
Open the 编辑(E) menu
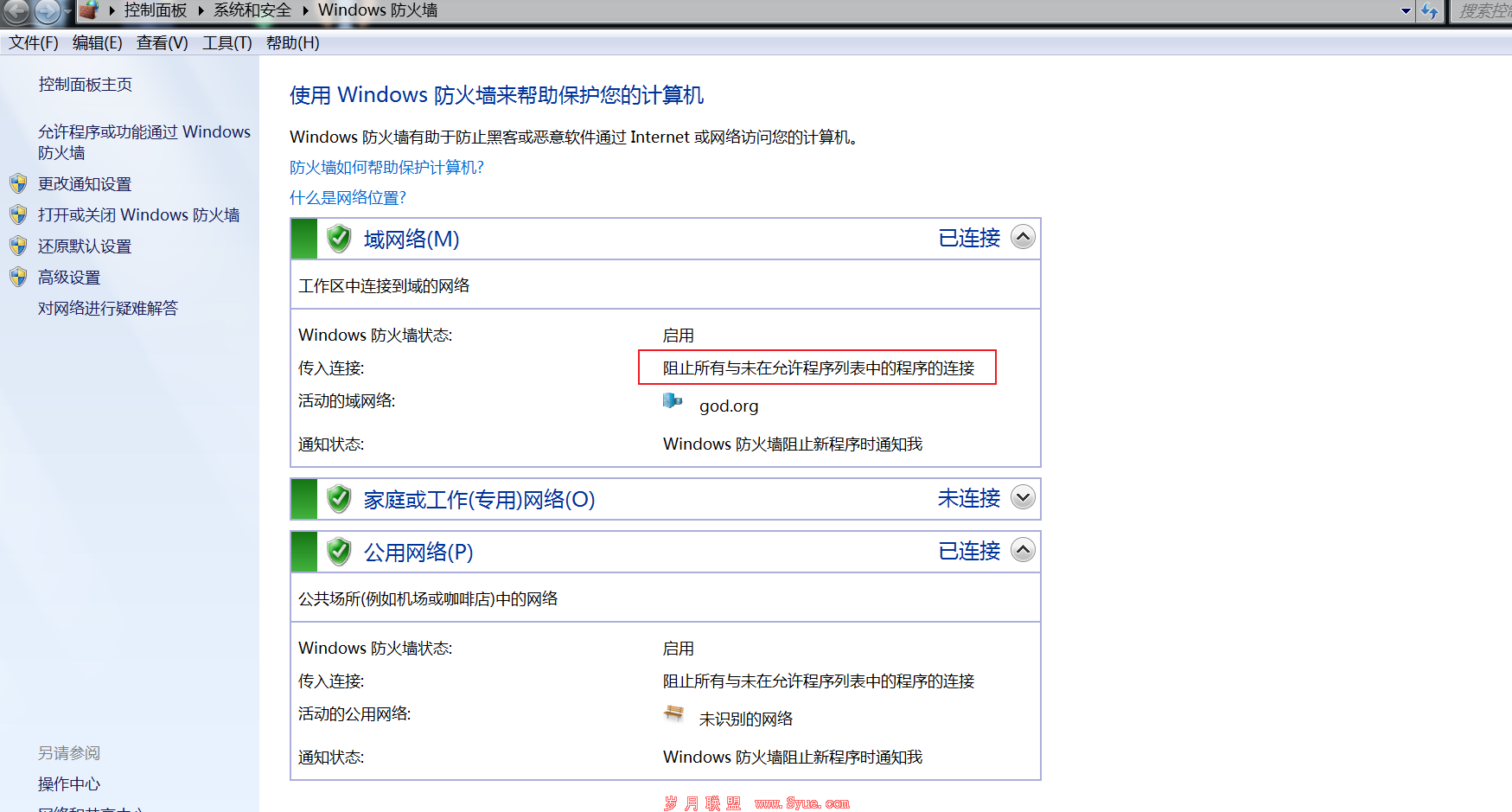[x=98, y=42]
